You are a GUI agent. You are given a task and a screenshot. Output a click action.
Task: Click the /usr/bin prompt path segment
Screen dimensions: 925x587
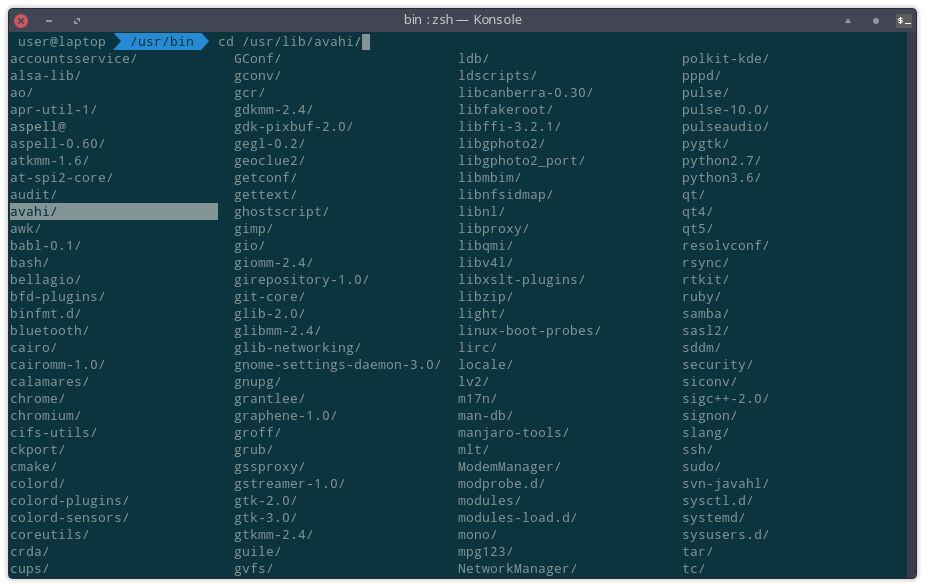pyautogui.click(x=161, y=41)
